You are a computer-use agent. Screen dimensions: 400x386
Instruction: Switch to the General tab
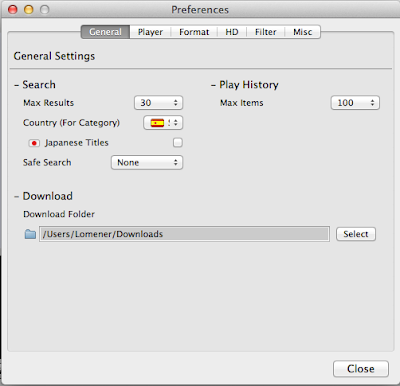pos(105,32)
